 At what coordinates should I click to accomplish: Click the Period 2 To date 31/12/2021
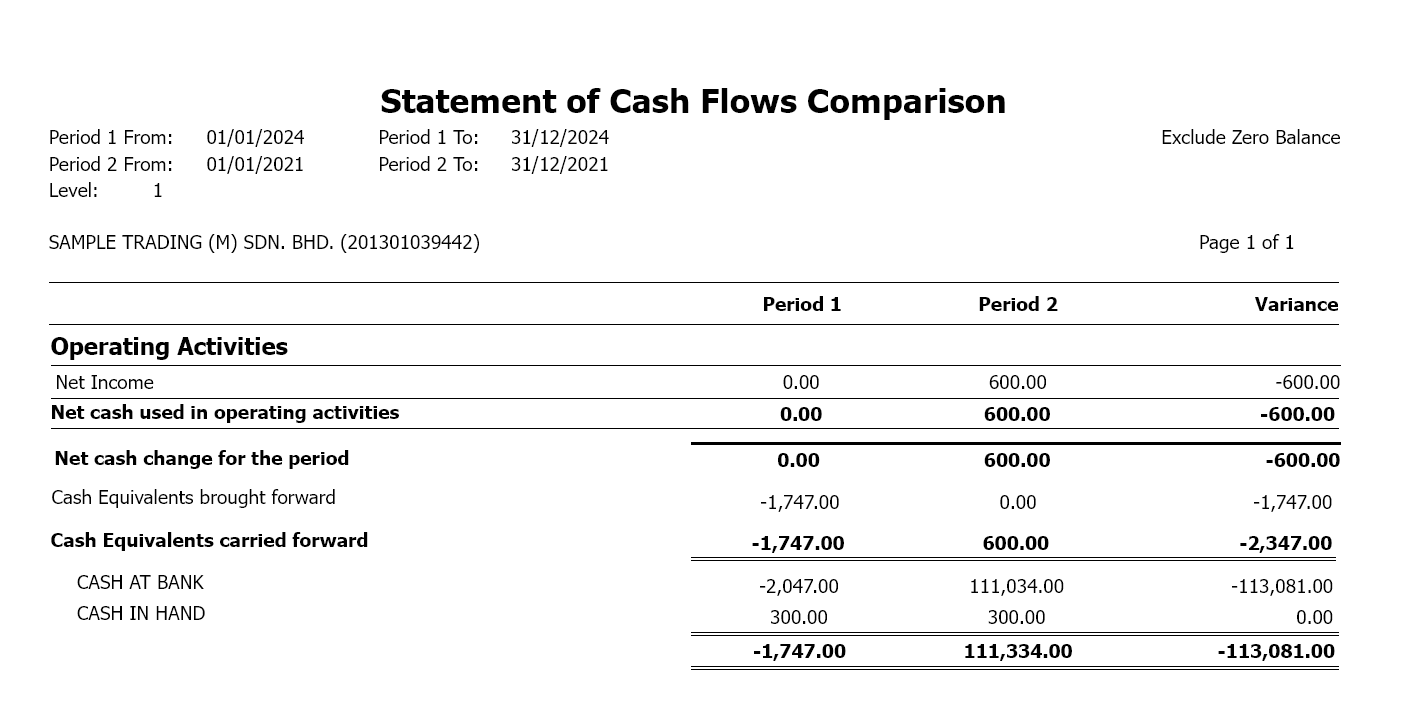[559, 165]
